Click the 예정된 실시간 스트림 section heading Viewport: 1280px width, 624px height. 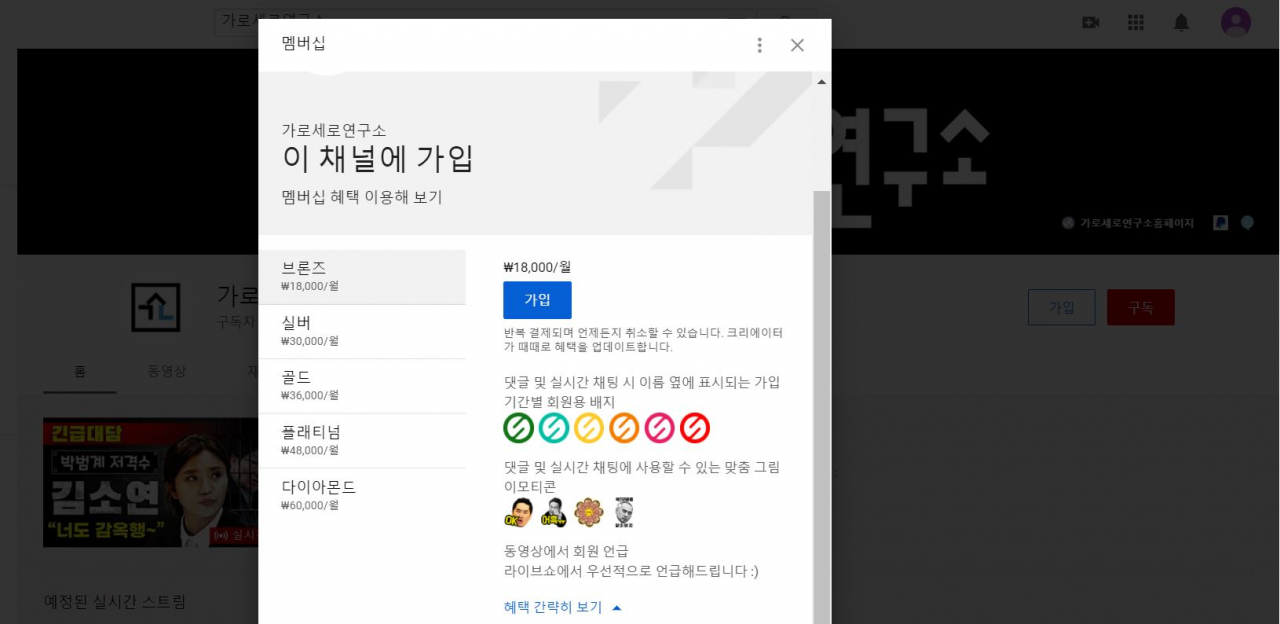pos(115,602)
